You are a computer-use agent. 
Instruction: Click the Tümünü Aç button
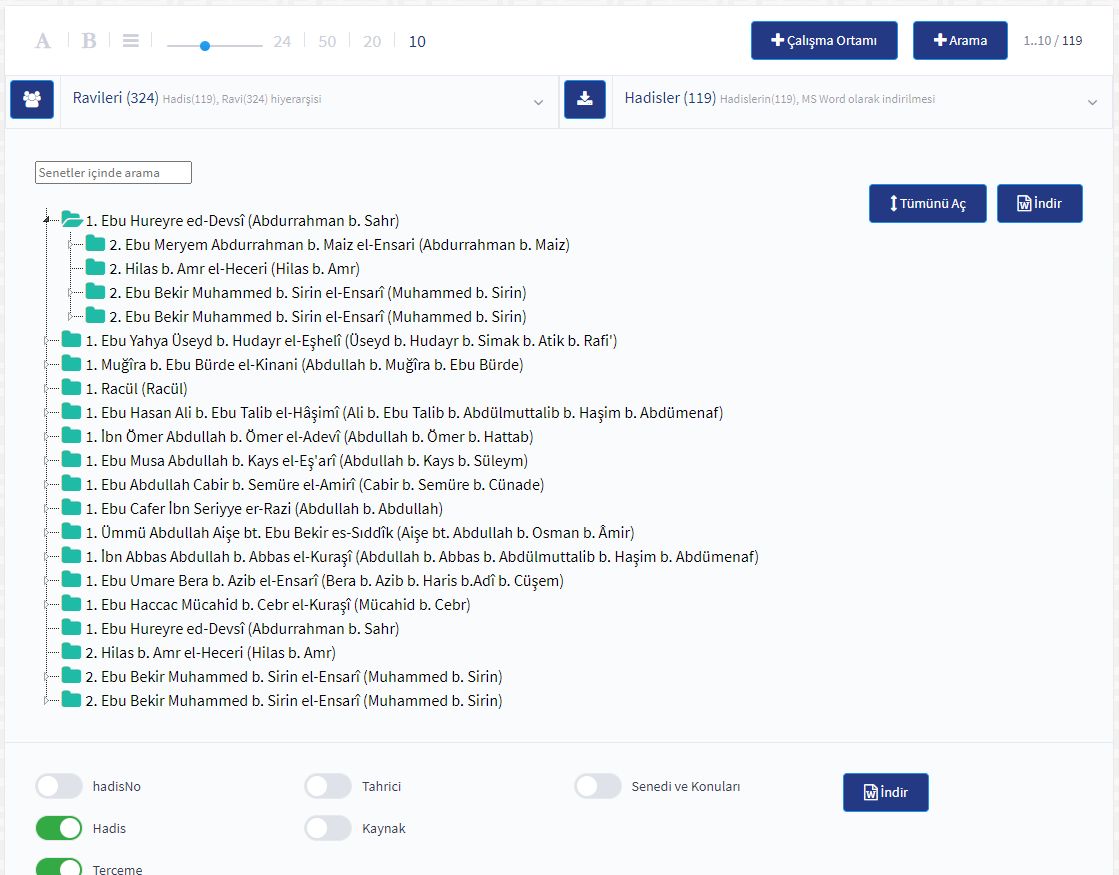click(928, 203)
